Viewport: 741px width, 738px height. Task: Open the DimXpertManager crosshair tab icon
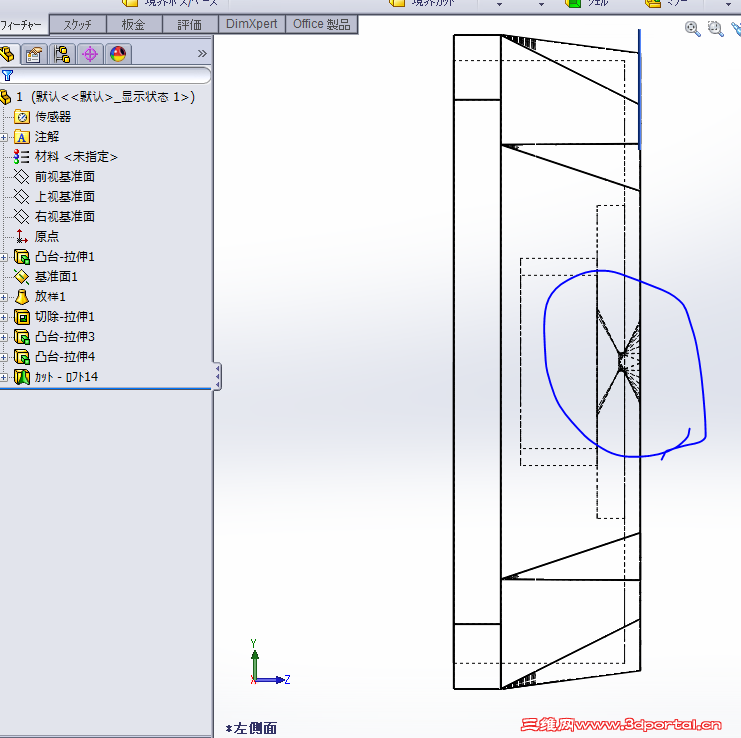tap(90, 54)
